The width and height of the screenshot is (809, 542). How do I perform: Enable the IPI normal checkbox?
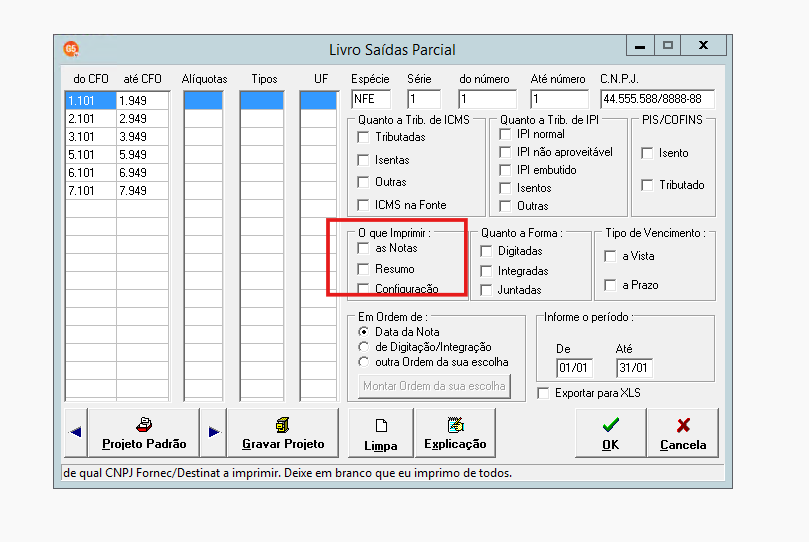click(505, 134)
